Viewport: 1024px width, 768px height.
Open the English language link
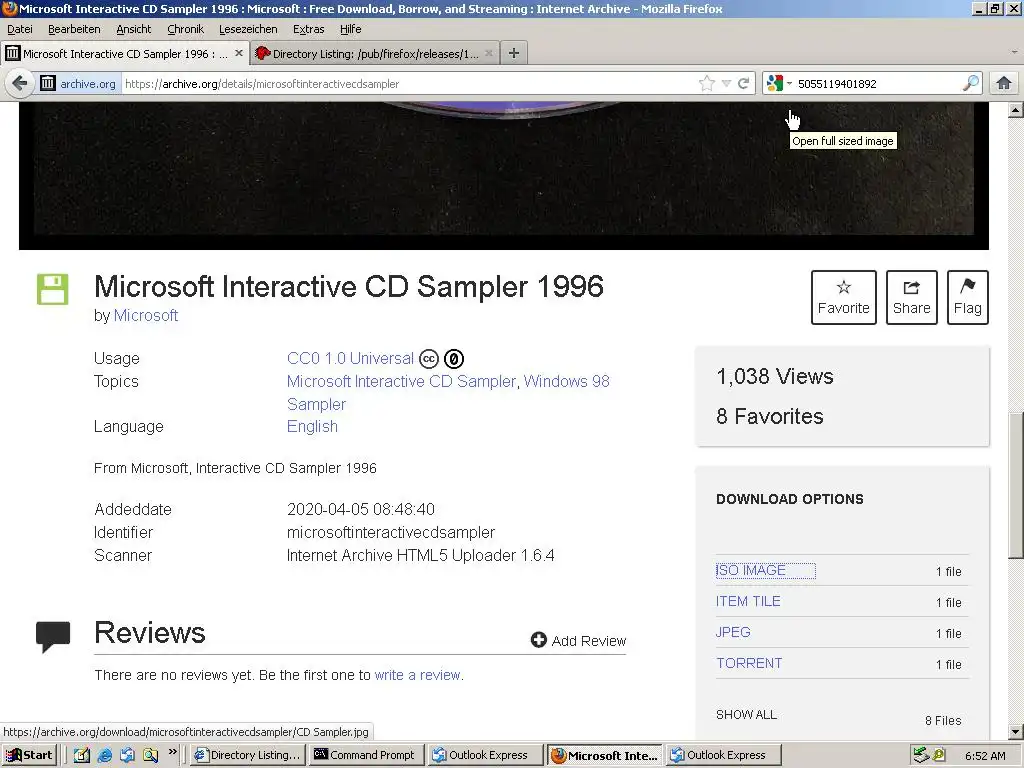pos(312,426)
